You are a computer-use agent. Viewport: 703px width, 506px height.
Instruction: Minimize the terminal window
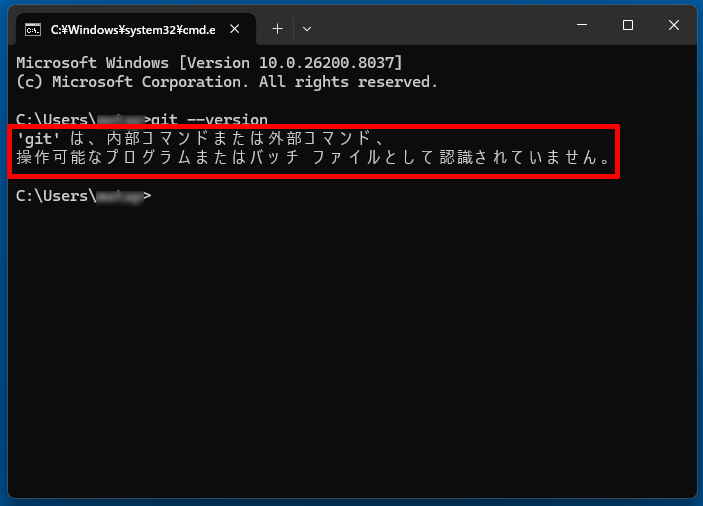click(582, 25)
